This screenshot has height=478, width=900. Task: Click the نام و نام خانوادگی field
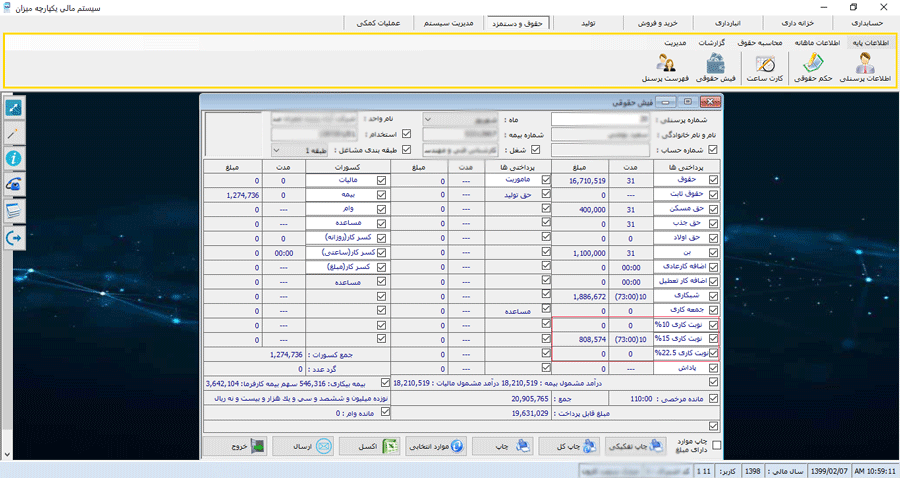coord(601,135)
